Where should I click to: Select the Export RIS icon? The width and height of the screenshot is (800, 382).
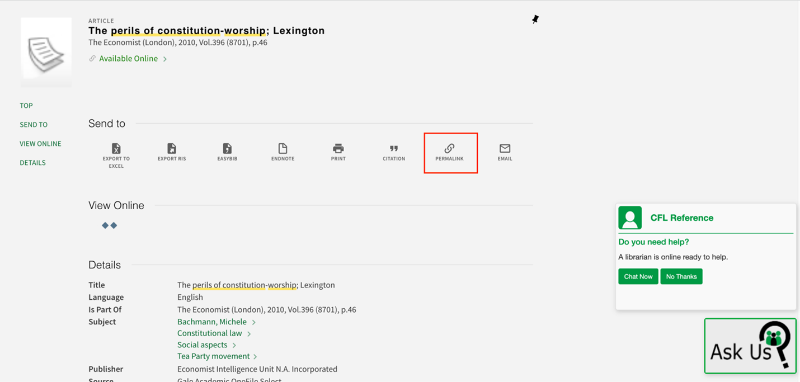[172, 148]
